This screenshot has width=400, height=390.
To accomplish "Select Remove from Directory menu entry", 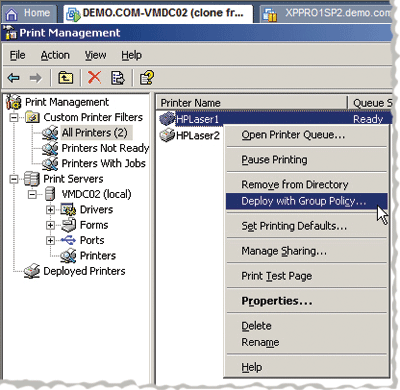I will tap(307, 184).
